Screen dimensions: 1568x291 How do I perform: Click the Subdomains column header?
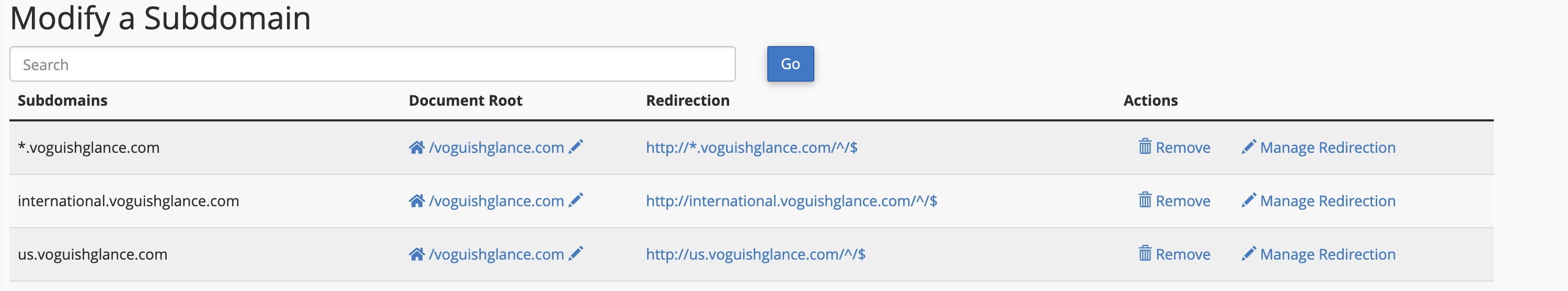(63, 100)
